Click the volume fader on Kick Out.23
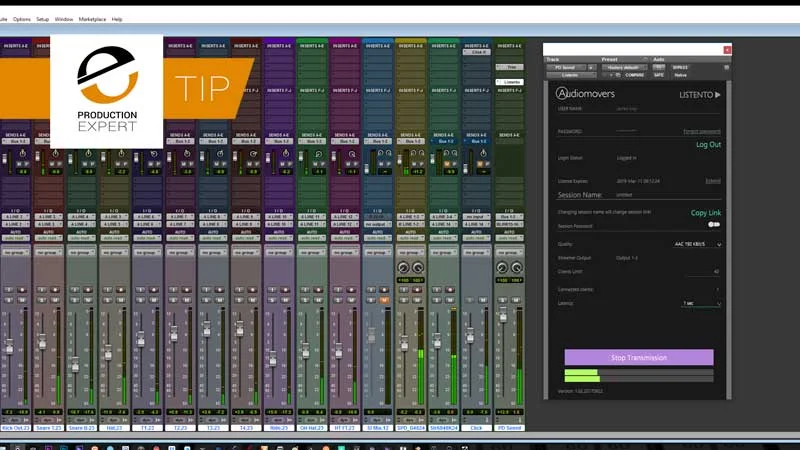This screenshot has width=800, height=450. pyautogui.click(x=9, y=347)
